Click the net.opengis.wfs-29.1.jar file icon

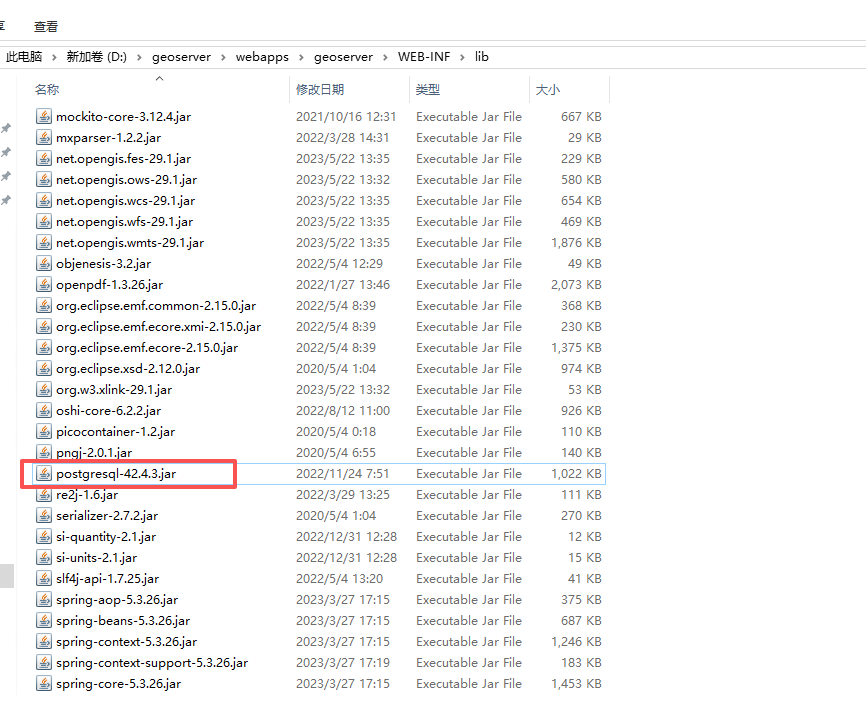click(44, 221)
